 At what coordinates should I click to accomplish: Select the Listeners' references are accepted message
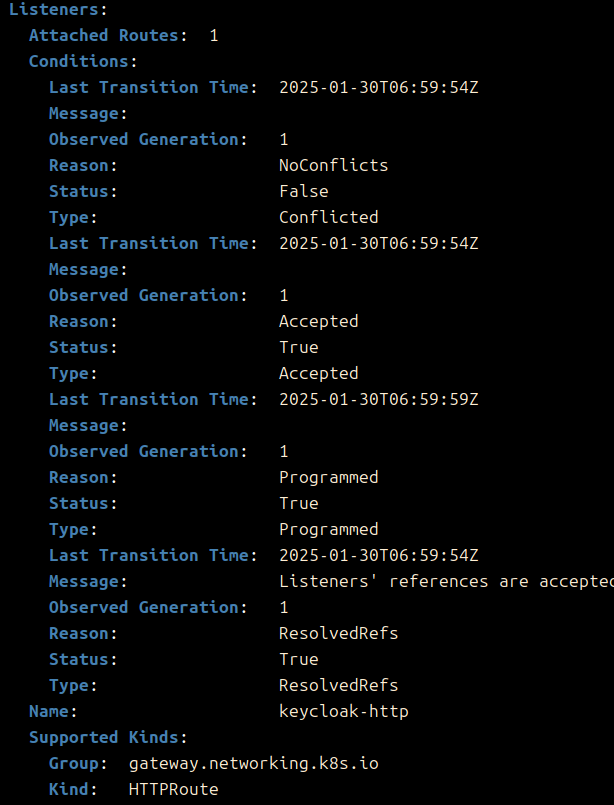click(445, 581)
